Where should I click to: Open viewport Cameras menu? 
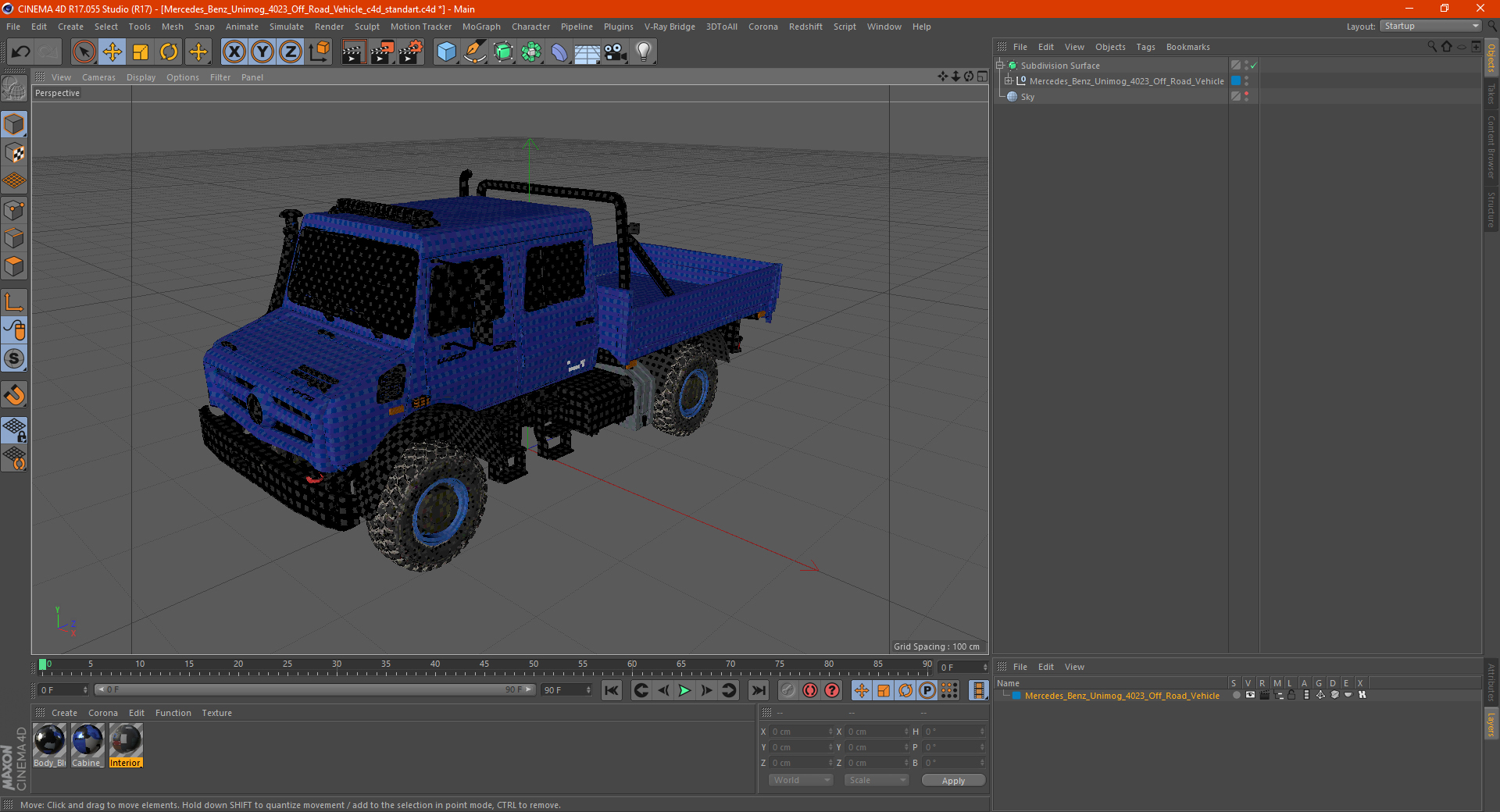[98, 77]
